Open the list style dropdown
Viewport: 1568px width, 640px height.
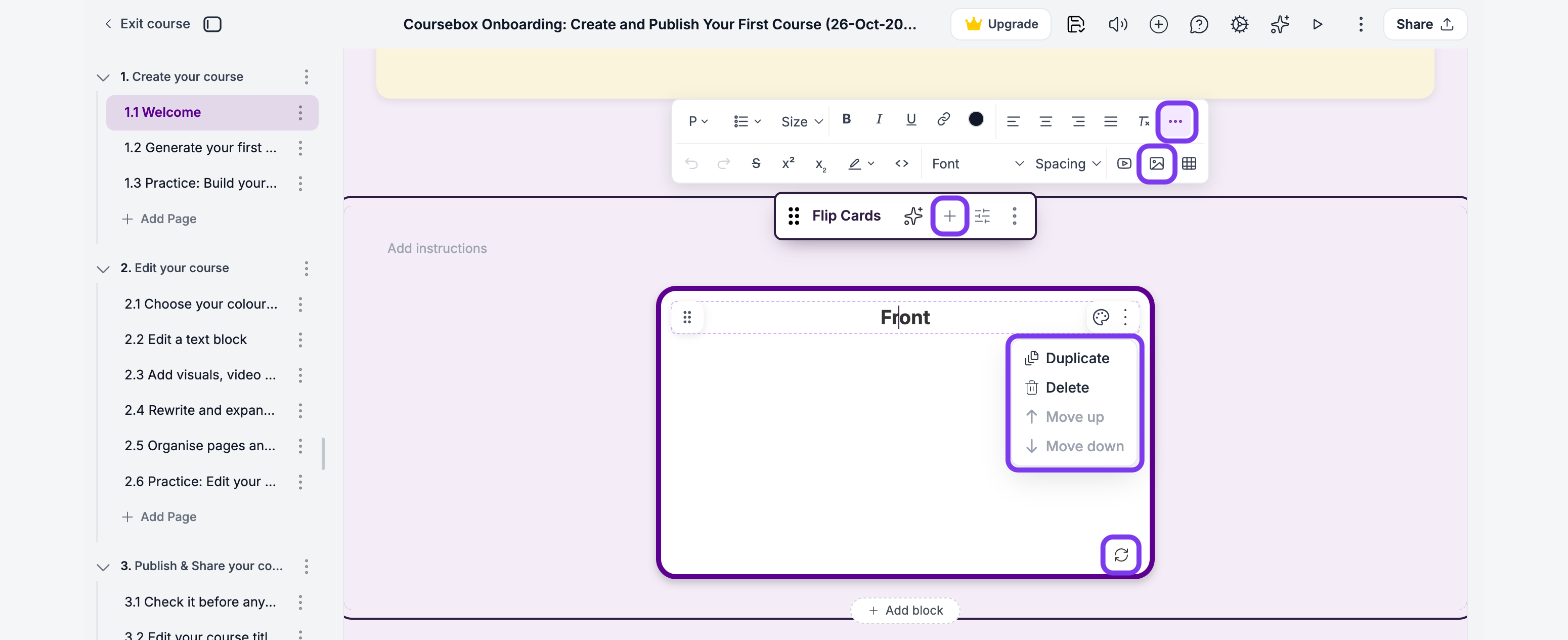click(747, 121)
